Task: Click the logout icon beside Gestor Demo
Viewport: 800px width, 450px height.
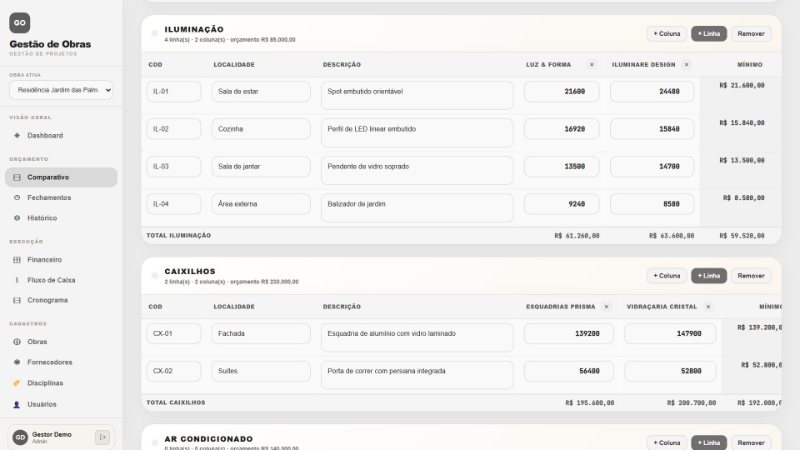Action: [x=102, y=437]
